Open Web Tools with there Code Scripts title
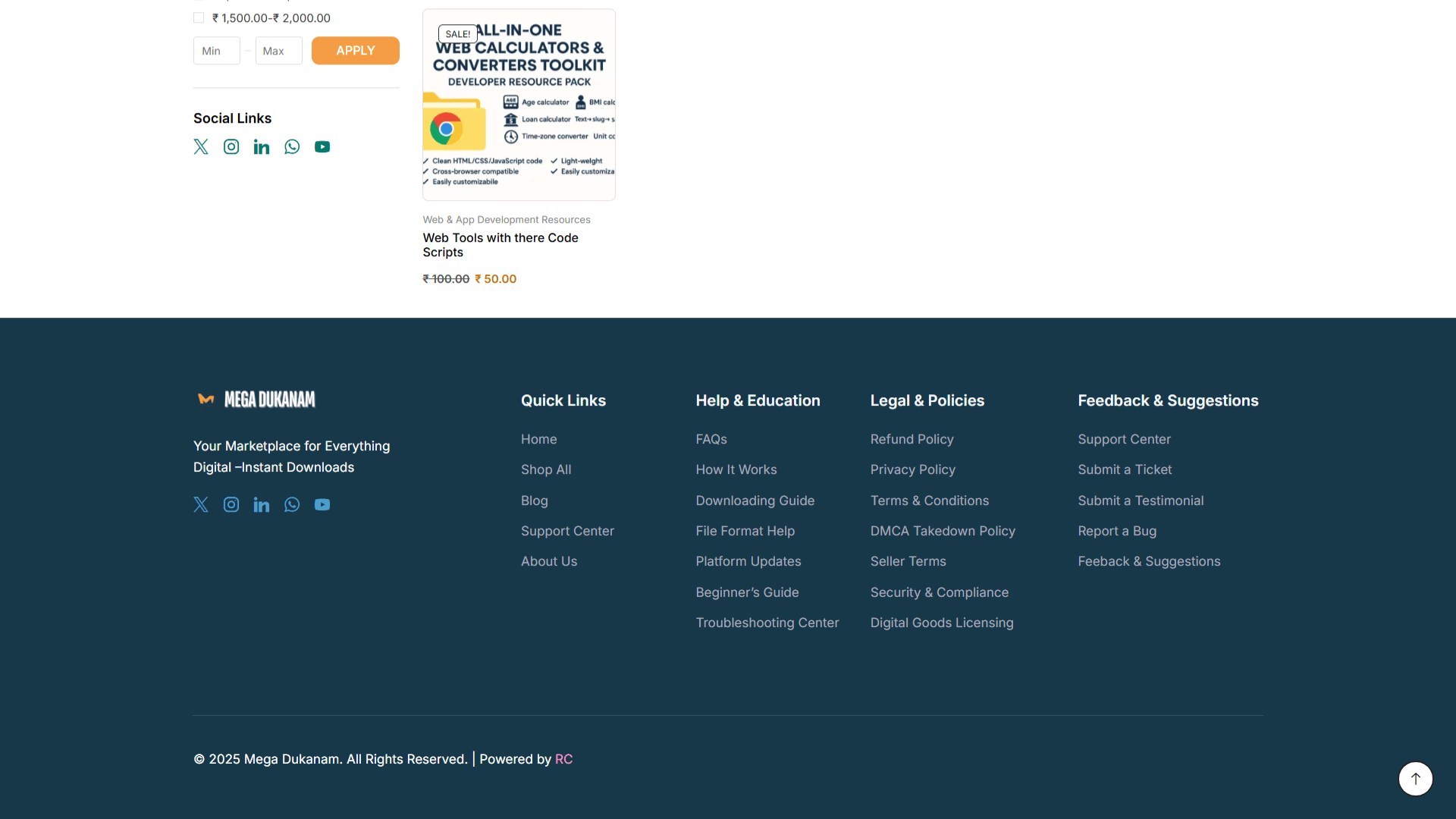The width and height of the screenshot is (1456, 819). point(500,245)
